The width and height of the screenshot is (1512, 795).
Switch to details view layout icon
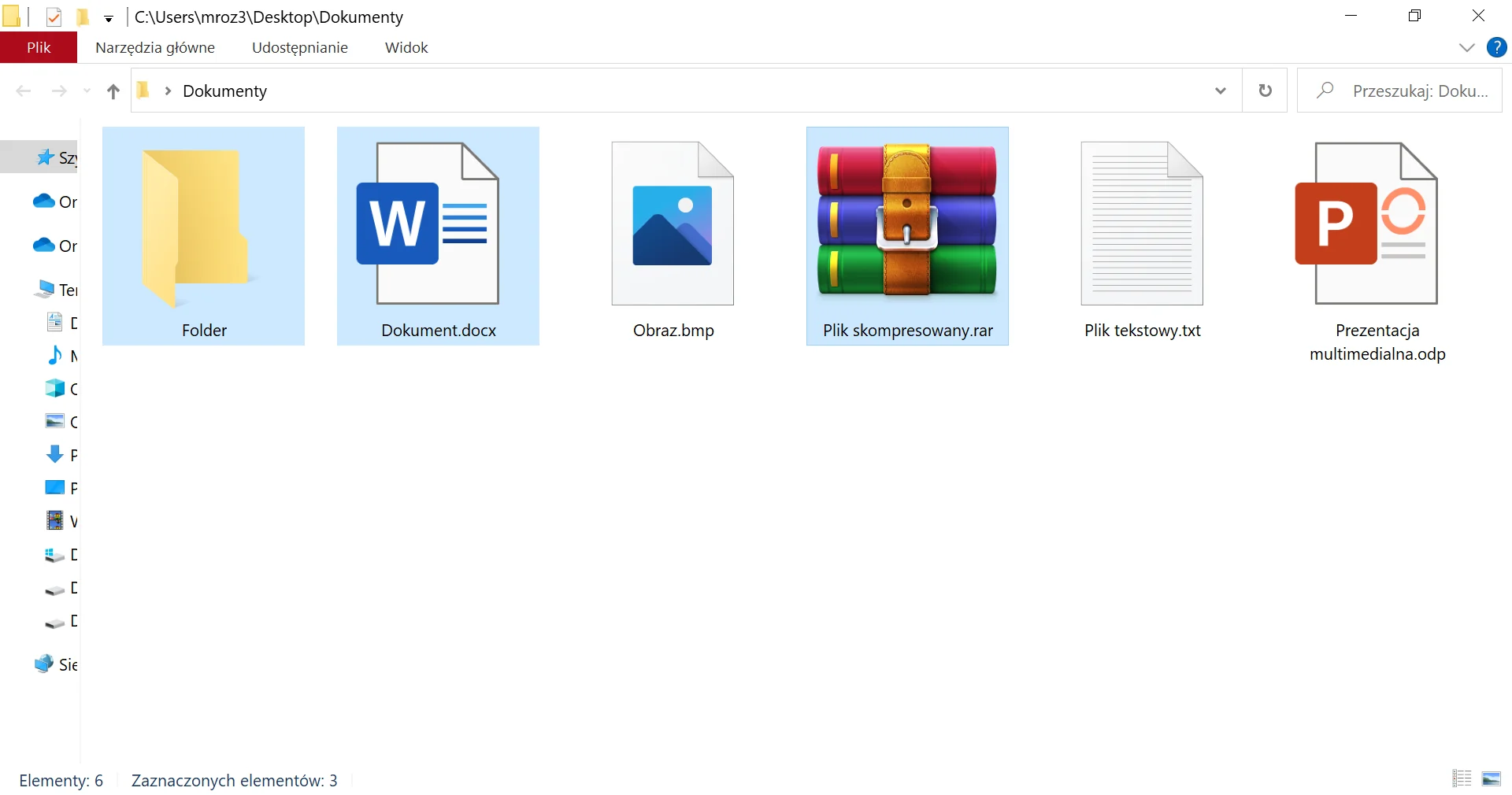[x=1462, y=778]
